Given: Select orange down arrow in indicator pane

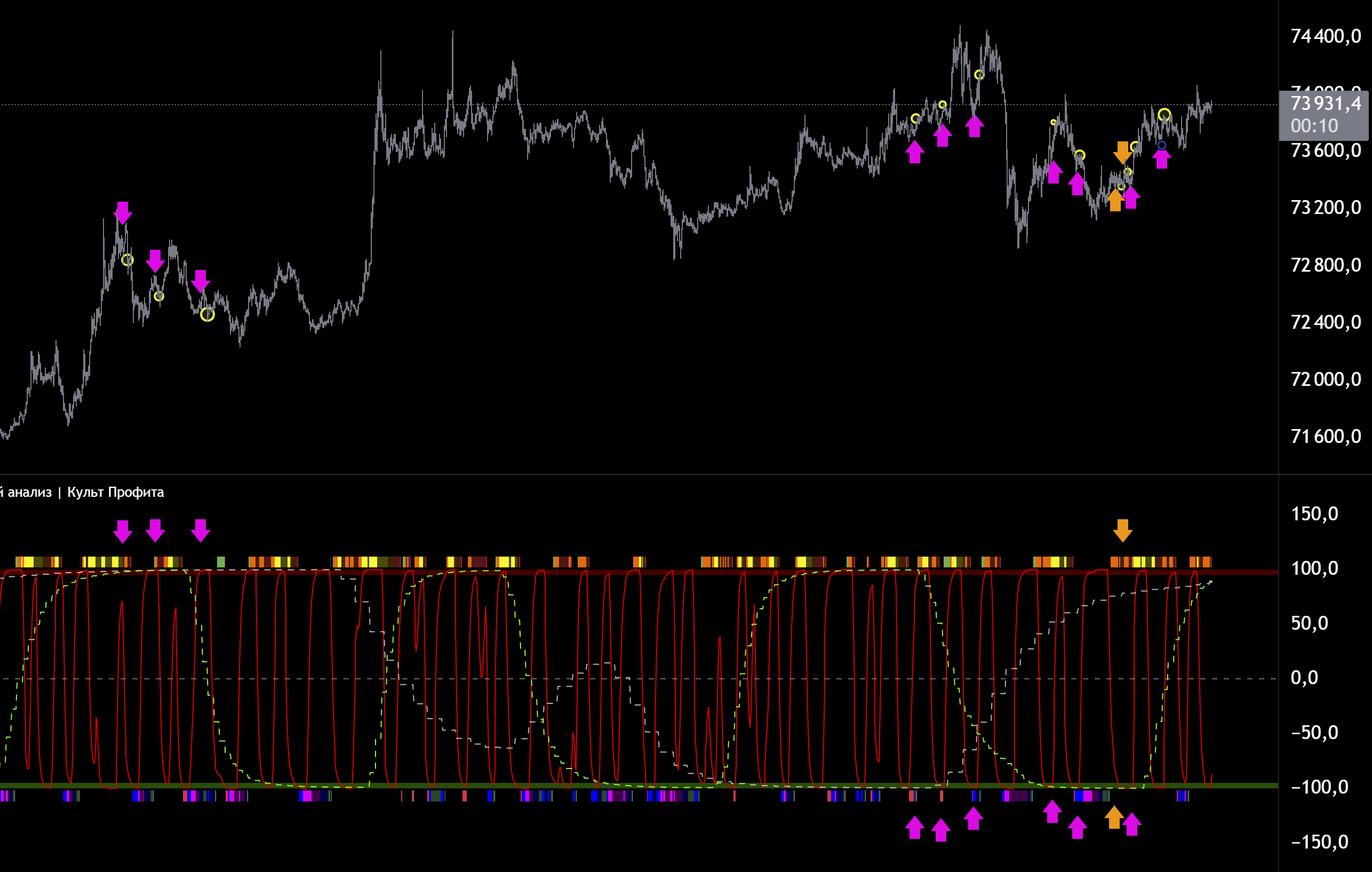Looking at the screenshot, I should pos(1122,530).
